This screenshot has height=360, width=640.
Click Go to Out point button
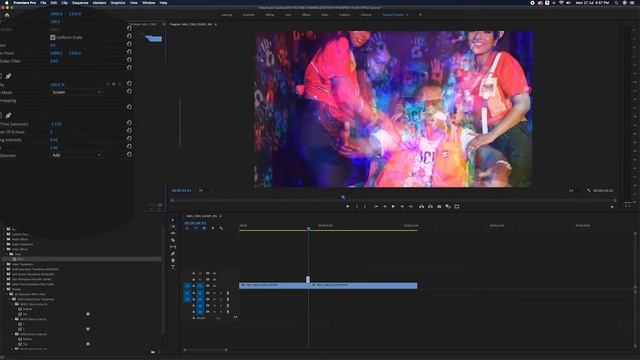point(411,207)
